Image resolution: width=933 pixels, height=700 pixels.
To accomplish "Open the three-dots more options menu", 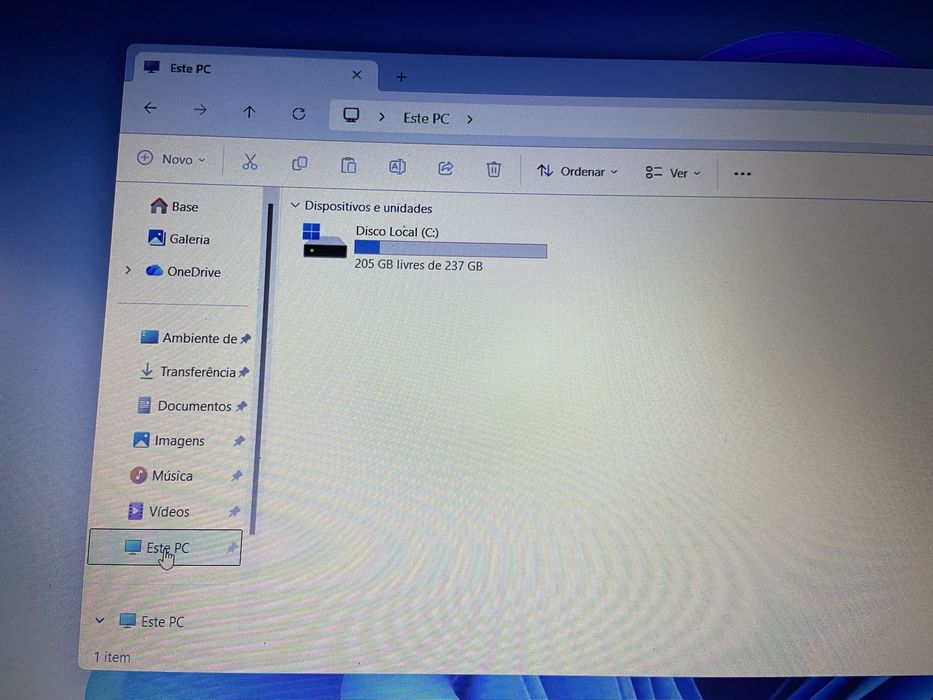I will point(742,174).
